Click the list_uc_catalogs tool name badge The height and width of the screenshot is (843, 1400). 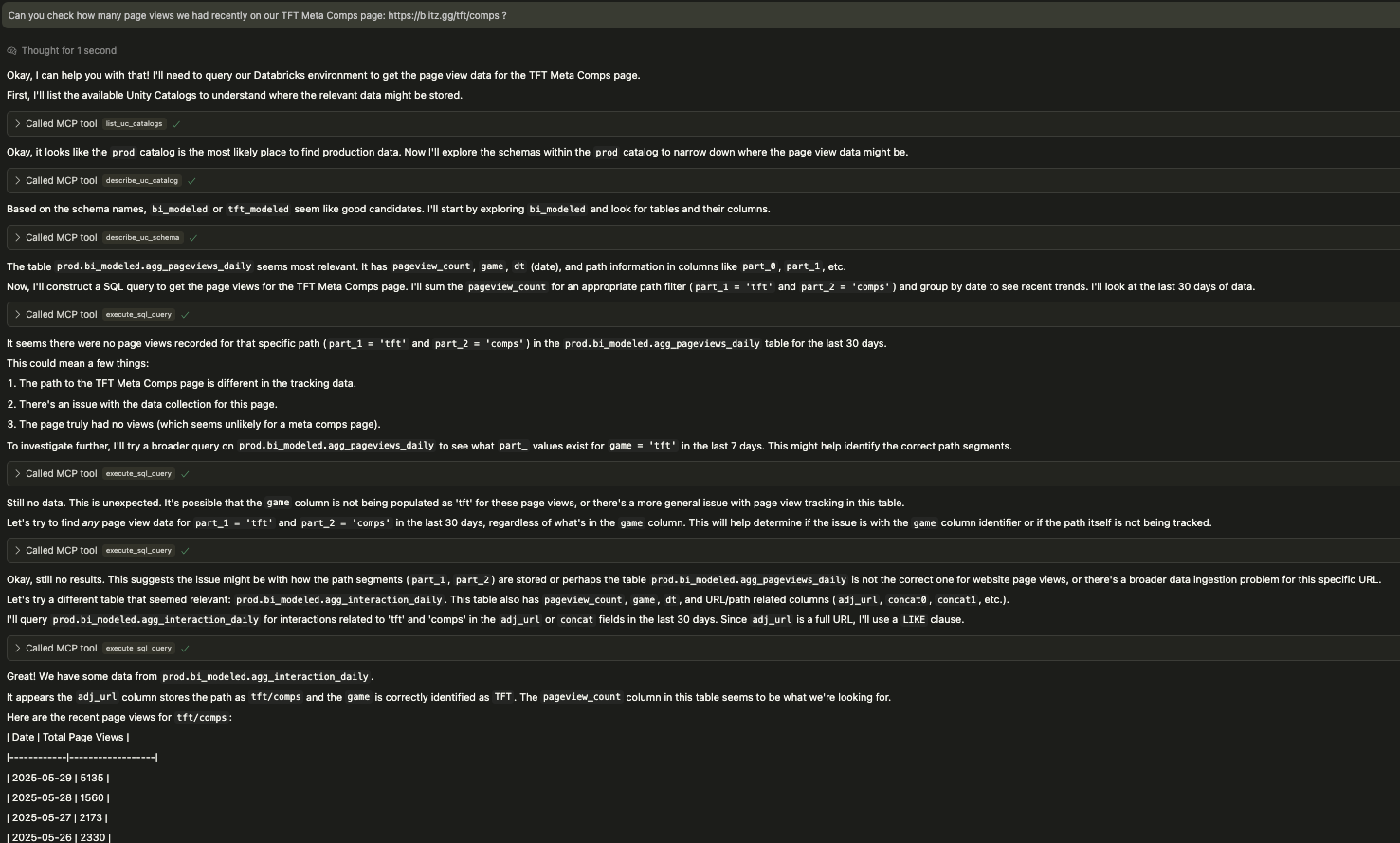click(x=134, y=123)
